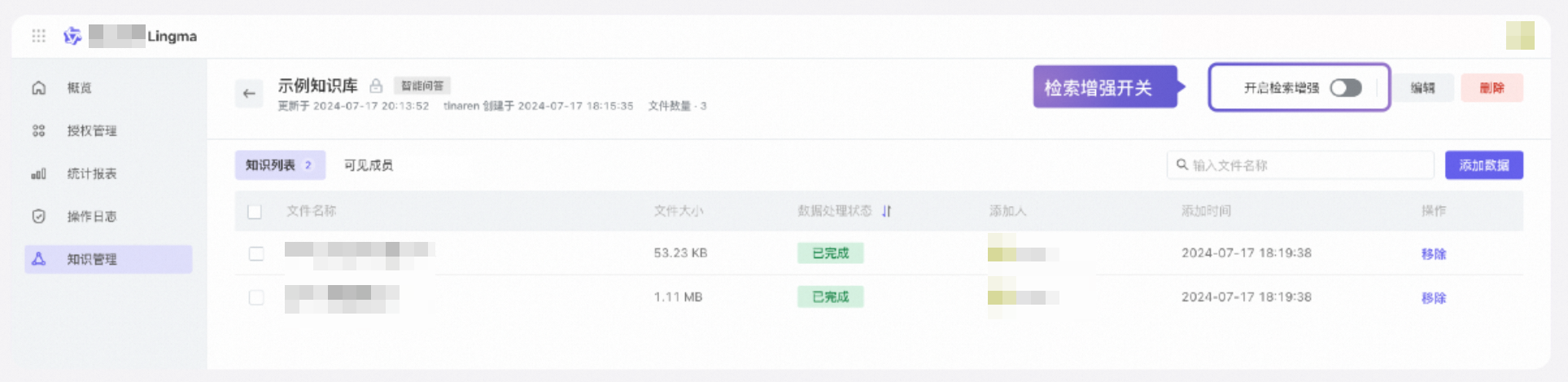Viewport: 1568px width, 382px height.
Task: Open 操作日志 shield log icon
Action: pyautogui.click(x=38, y=217)
